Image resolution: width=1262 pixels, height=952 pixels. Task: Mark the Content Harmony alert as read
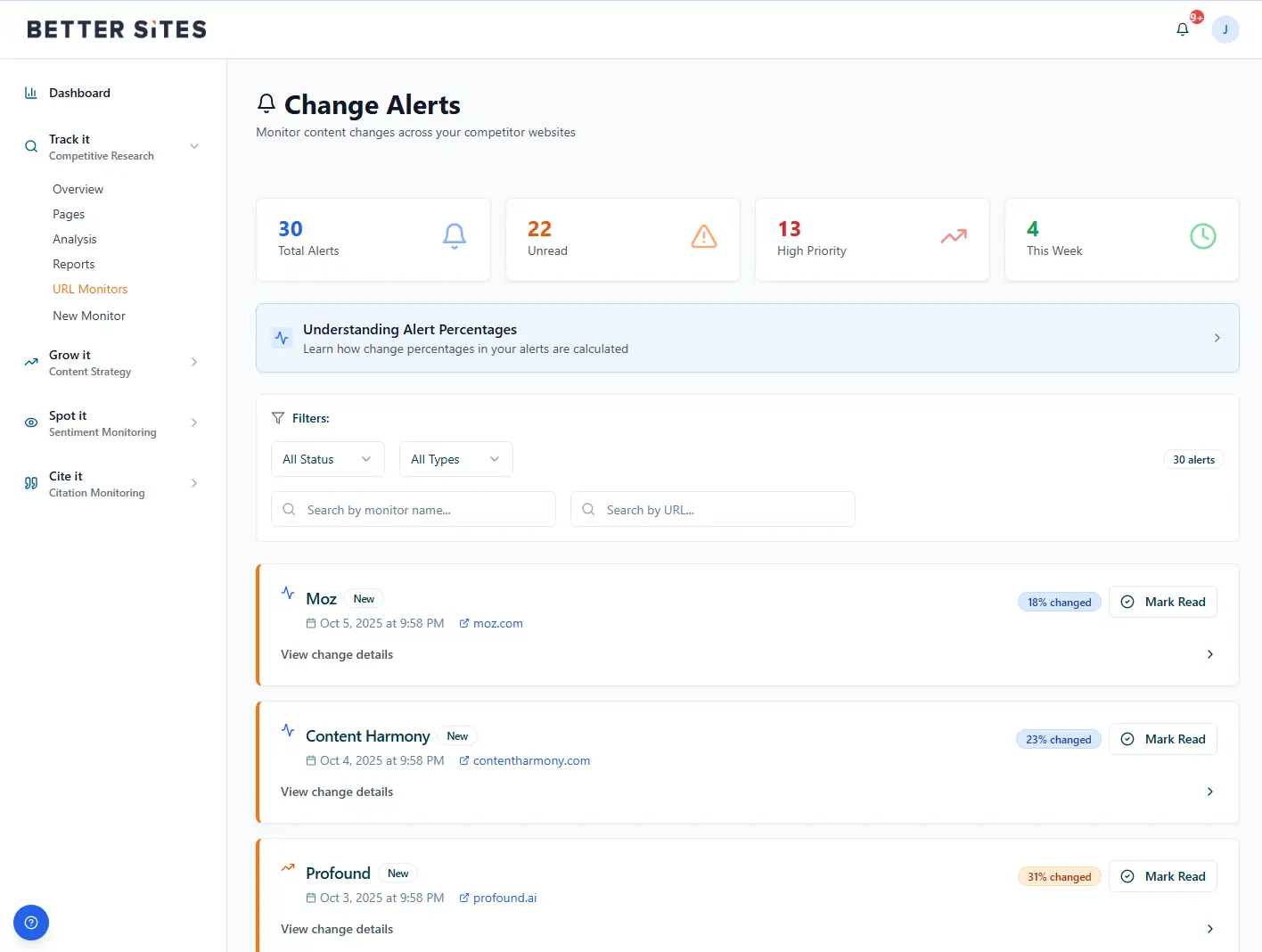click(1162, 739)
